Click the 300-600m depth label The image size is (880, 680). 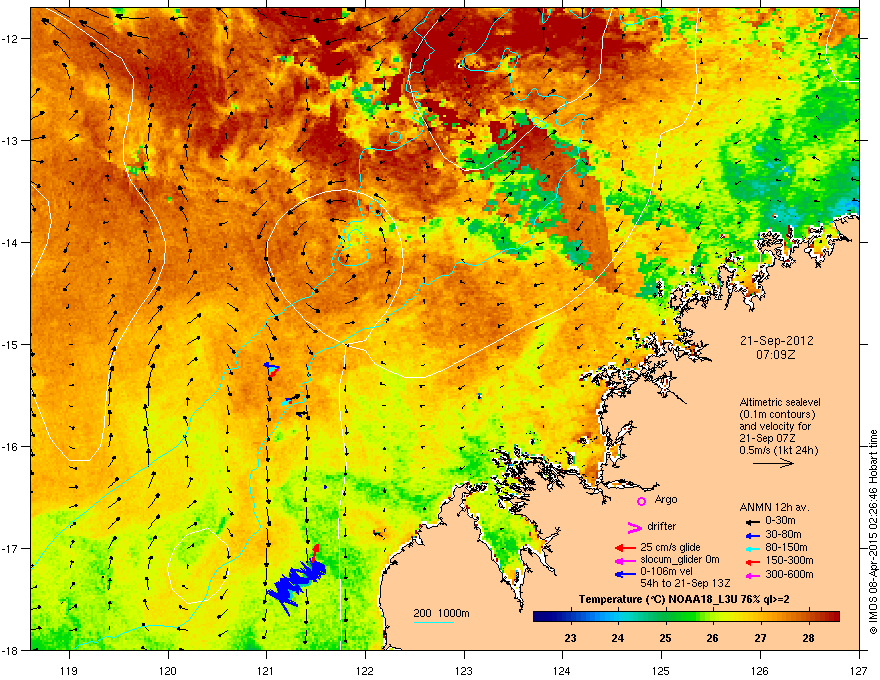pos(789,575)
